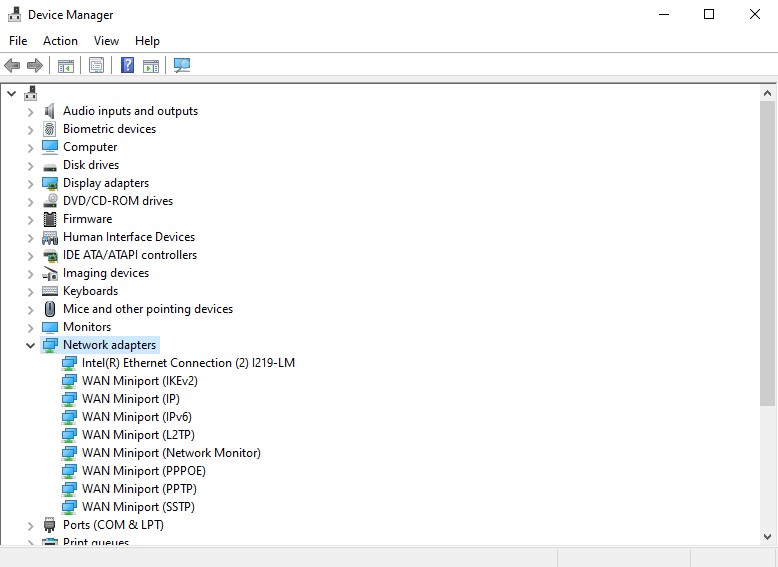The height and width of the screenshot is (567, 778).
Task: Select Intel(R) Ethernet Connection (2) I219-LM
Action: [x=188, y=363]
